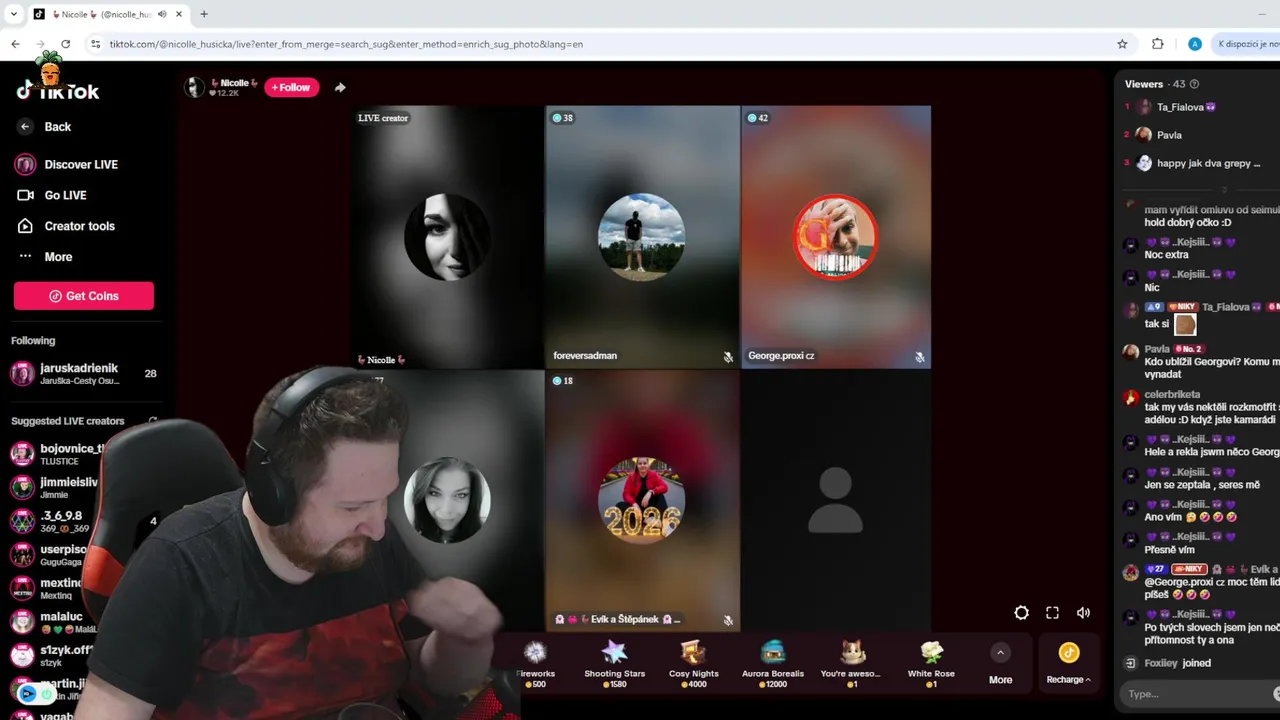
Task: Open stream settings gear icon
Action: click(1021, 613)
